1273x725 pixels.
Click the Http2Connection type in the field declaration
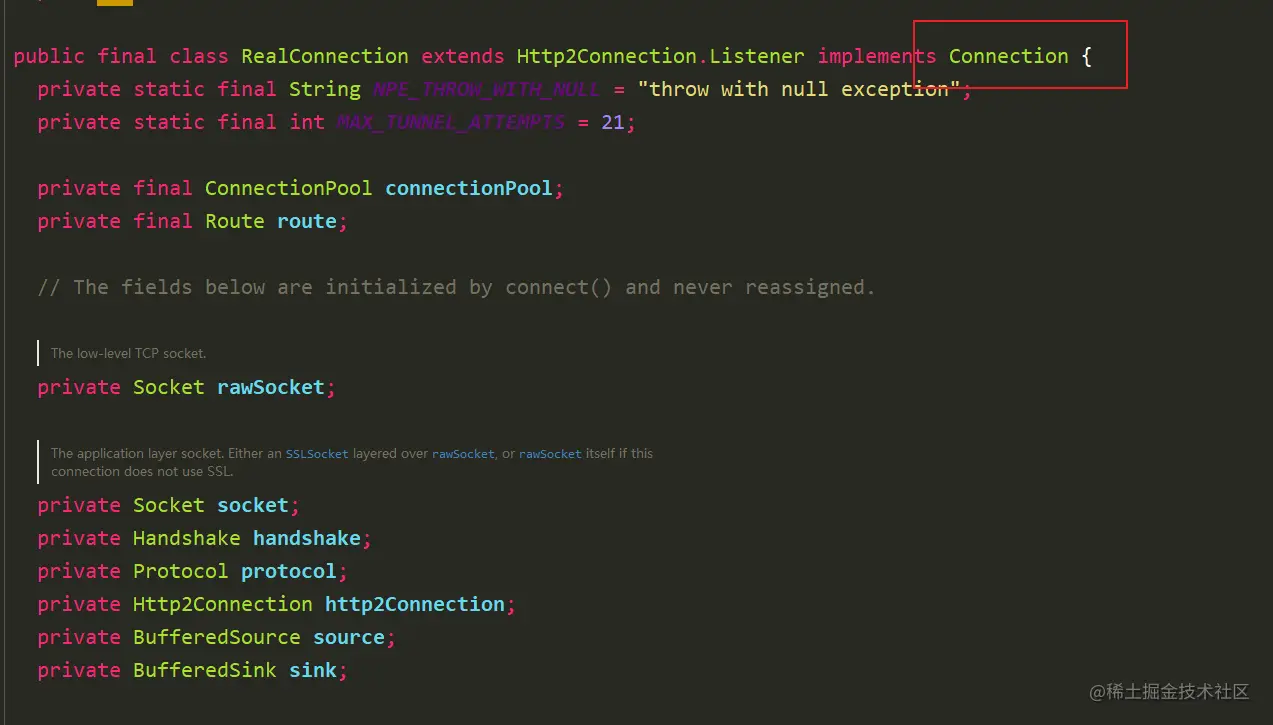click(223, 604)
